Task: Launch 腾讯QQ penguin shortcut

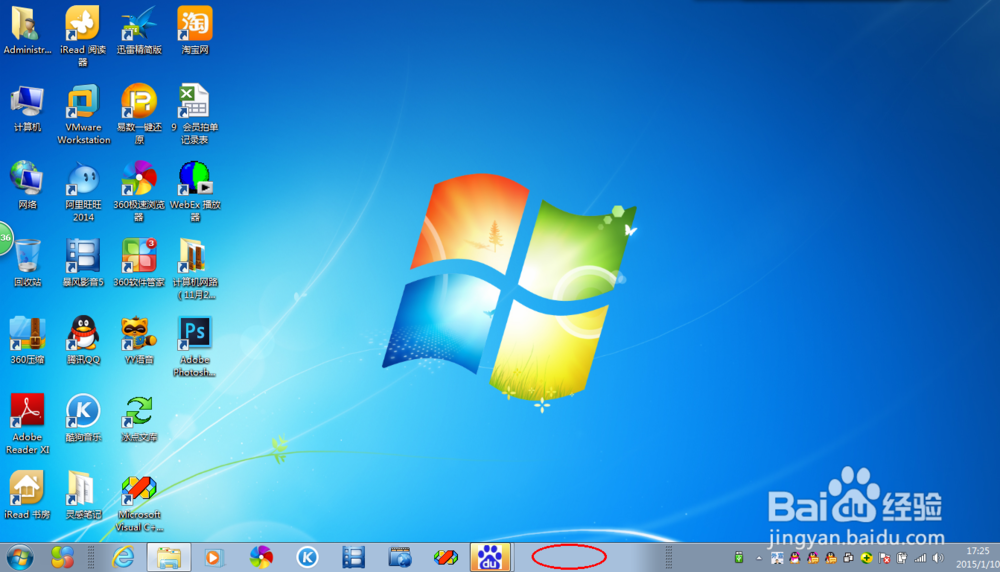Action: (83, 341)
